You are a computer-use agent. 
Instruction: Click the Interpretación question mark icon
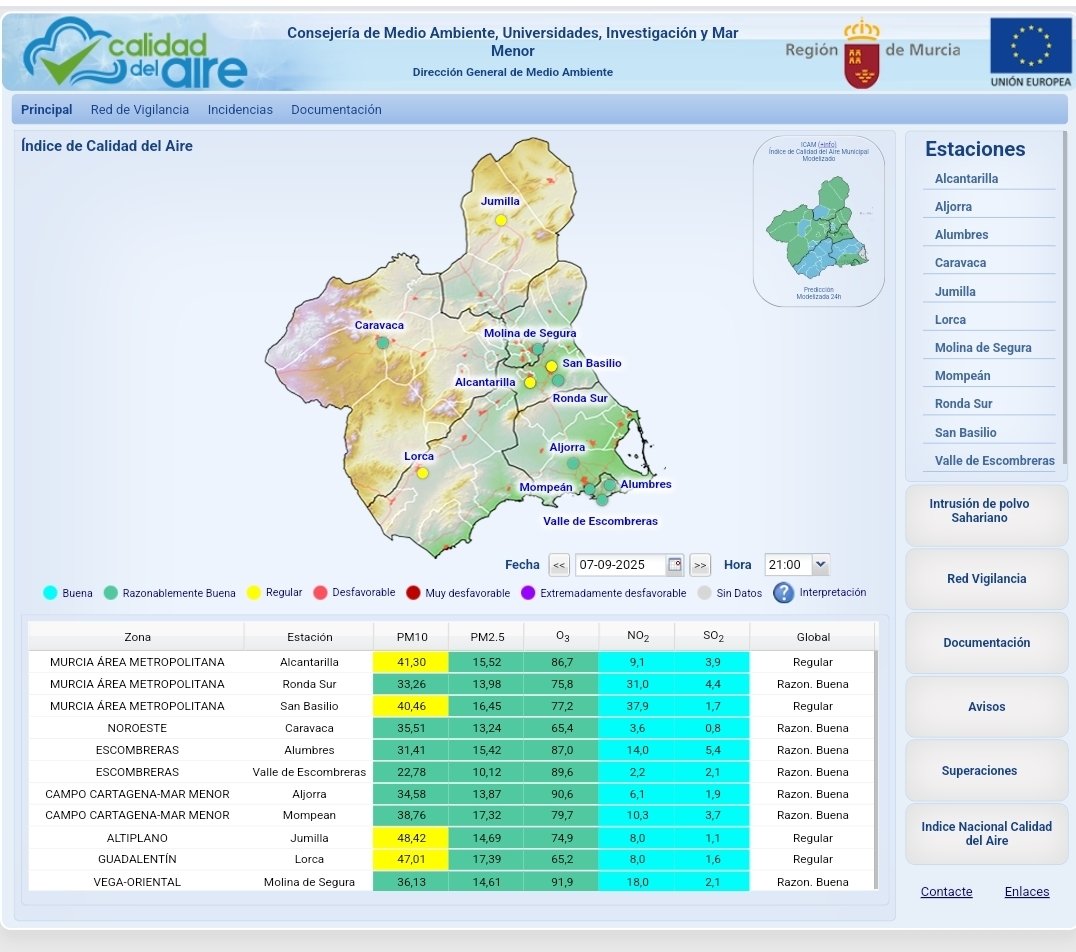click(782, 593)
